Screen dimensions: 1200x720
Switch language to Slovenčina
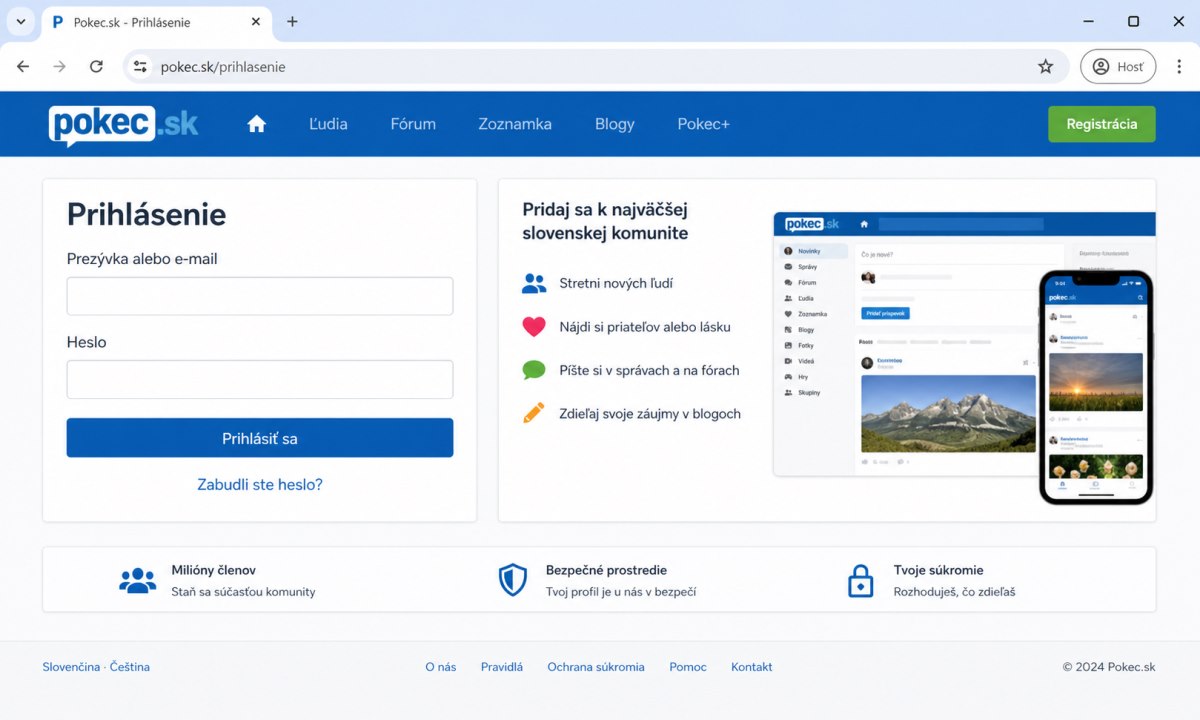click(x=71, y=667)
